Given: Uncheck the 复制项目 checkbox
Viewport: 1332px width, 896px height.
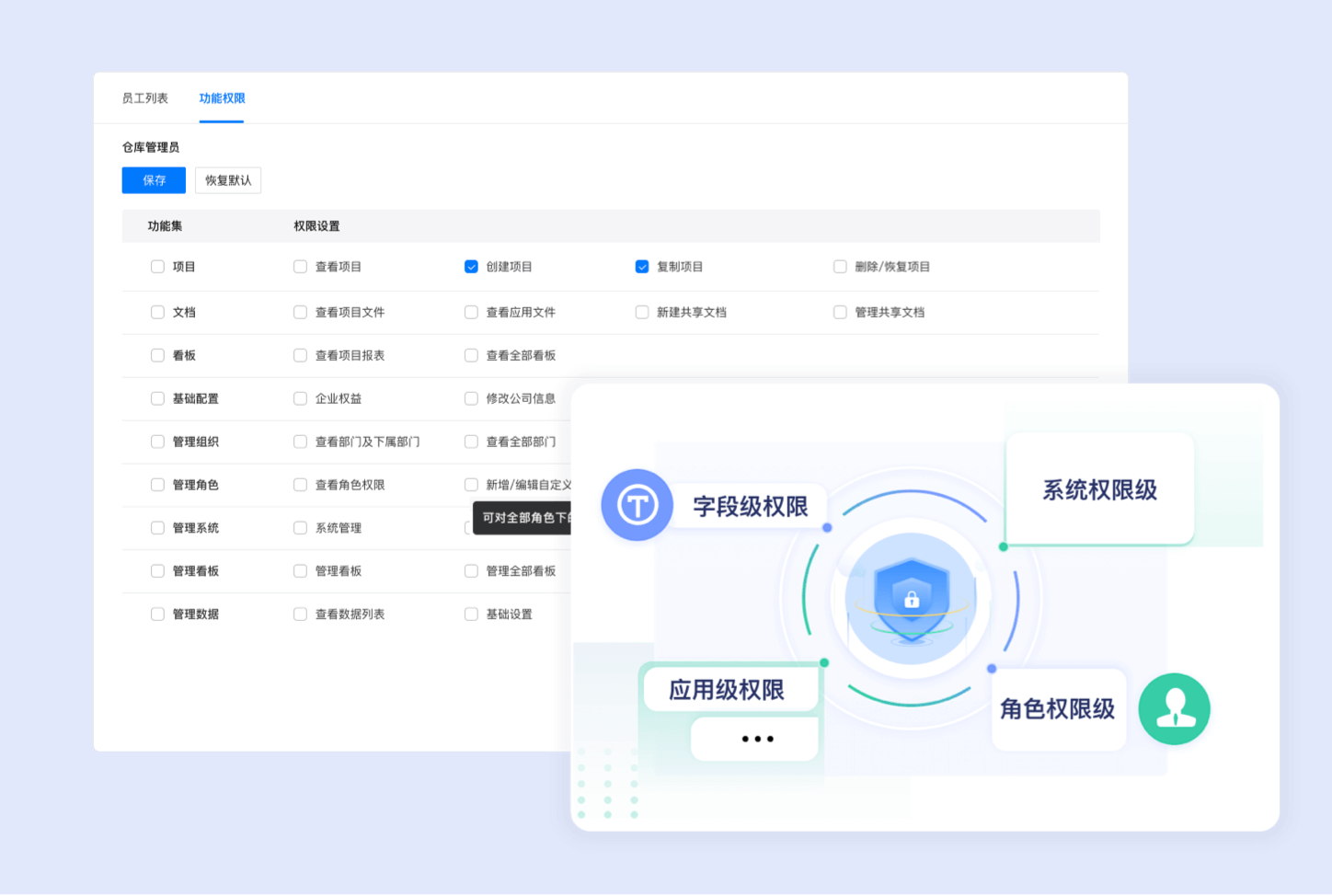Looking at the screenshot, I should pyautogui.click(x=642, y=267).
